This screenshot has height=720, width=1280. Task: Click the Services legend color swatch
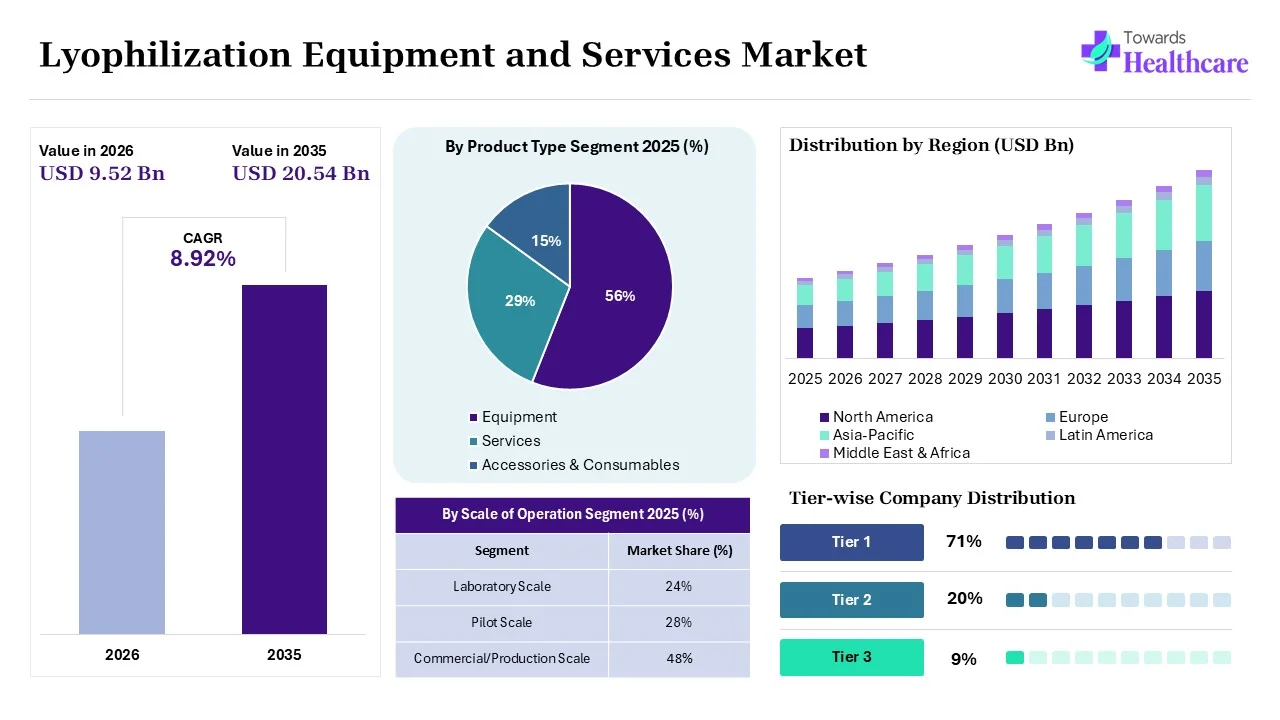click(x=473, y=441)
